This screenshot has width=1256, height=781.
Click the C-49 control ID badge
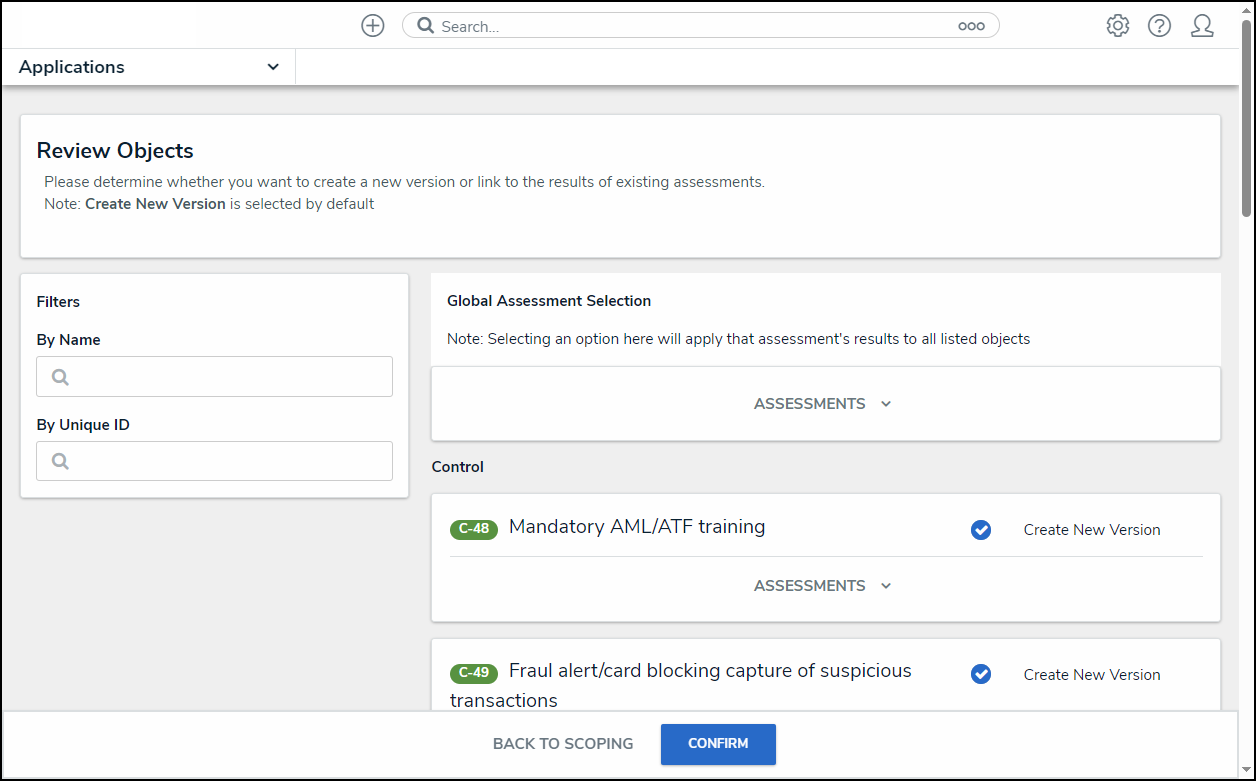tap(474, 673)
